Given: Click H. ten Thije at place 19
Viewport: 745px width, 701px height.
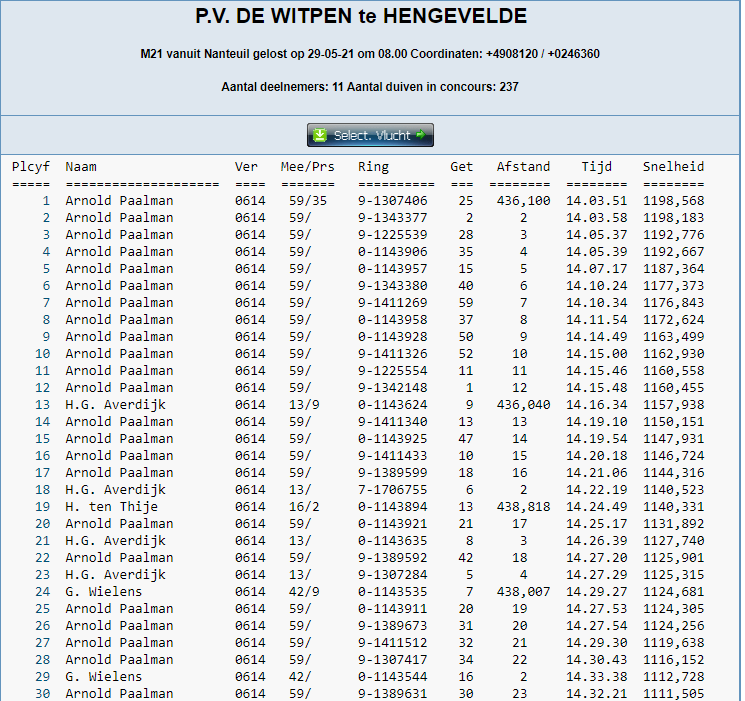Looking at the screenshot, I should click(x=112, y=507).
